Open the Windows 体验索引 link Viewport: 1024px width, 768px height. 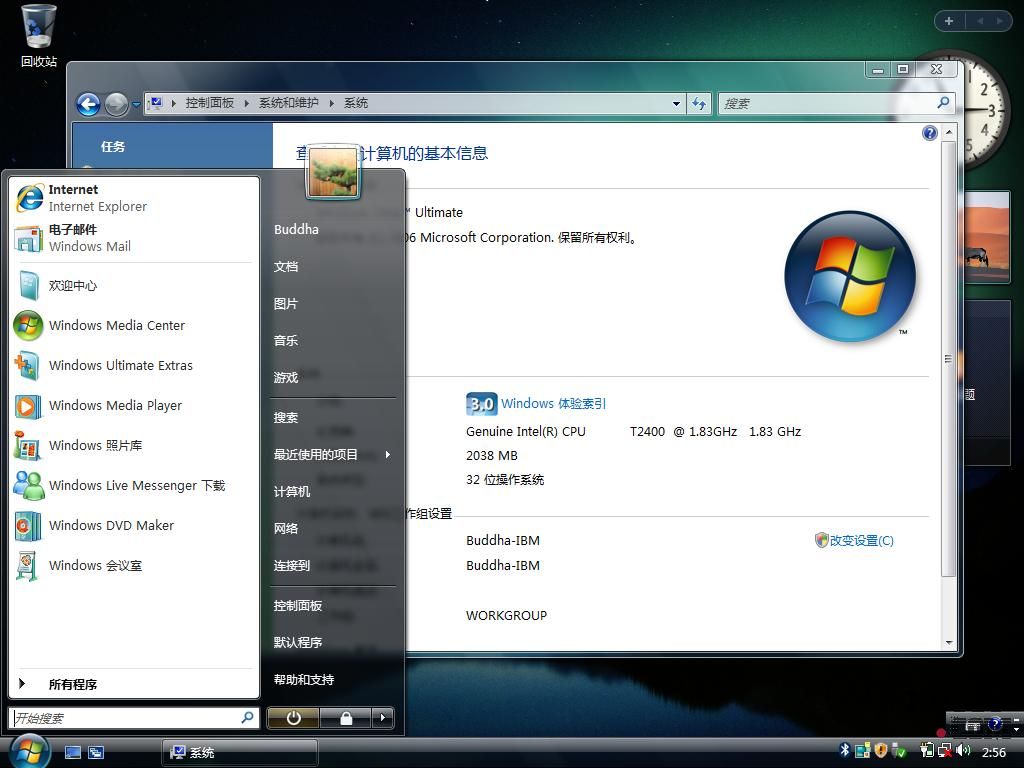pos(553,403)
